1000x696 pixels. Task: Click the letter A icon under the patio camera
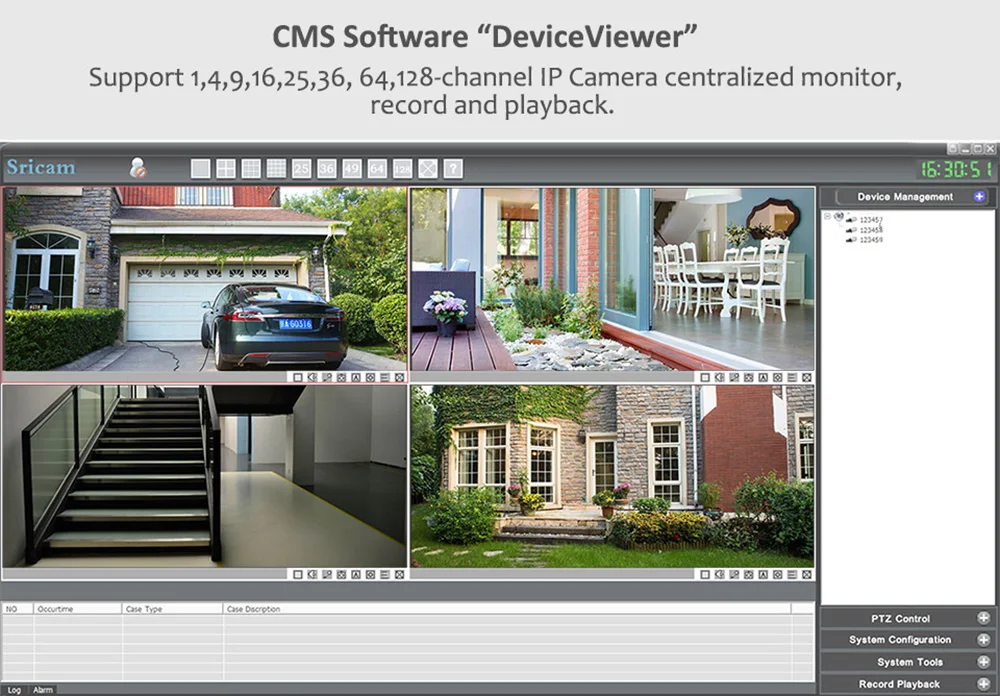[x=763, y=378]
